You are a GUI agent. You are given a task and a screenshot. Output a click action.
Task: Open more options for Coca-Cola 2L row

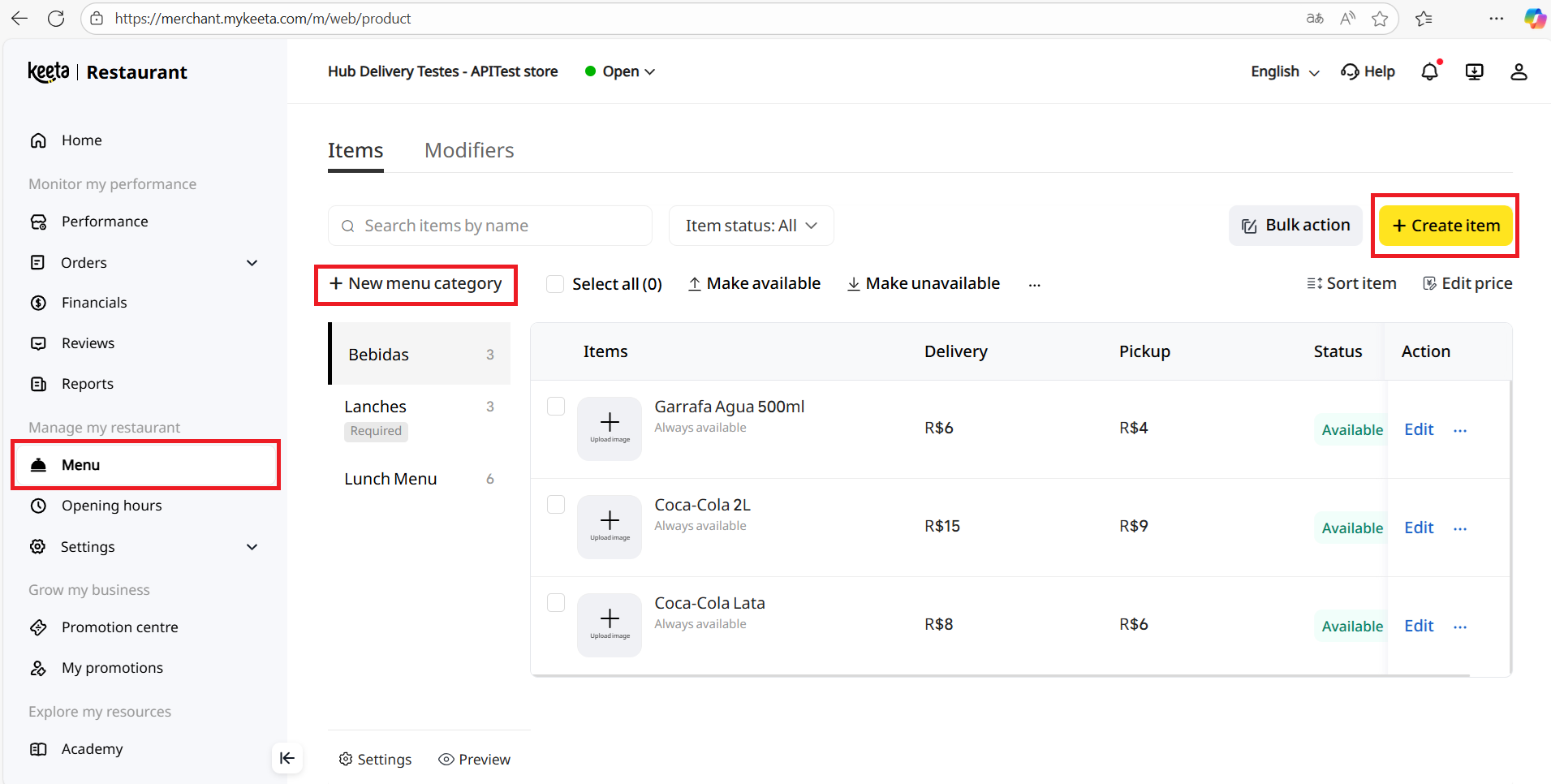(x=1460, y=528)
